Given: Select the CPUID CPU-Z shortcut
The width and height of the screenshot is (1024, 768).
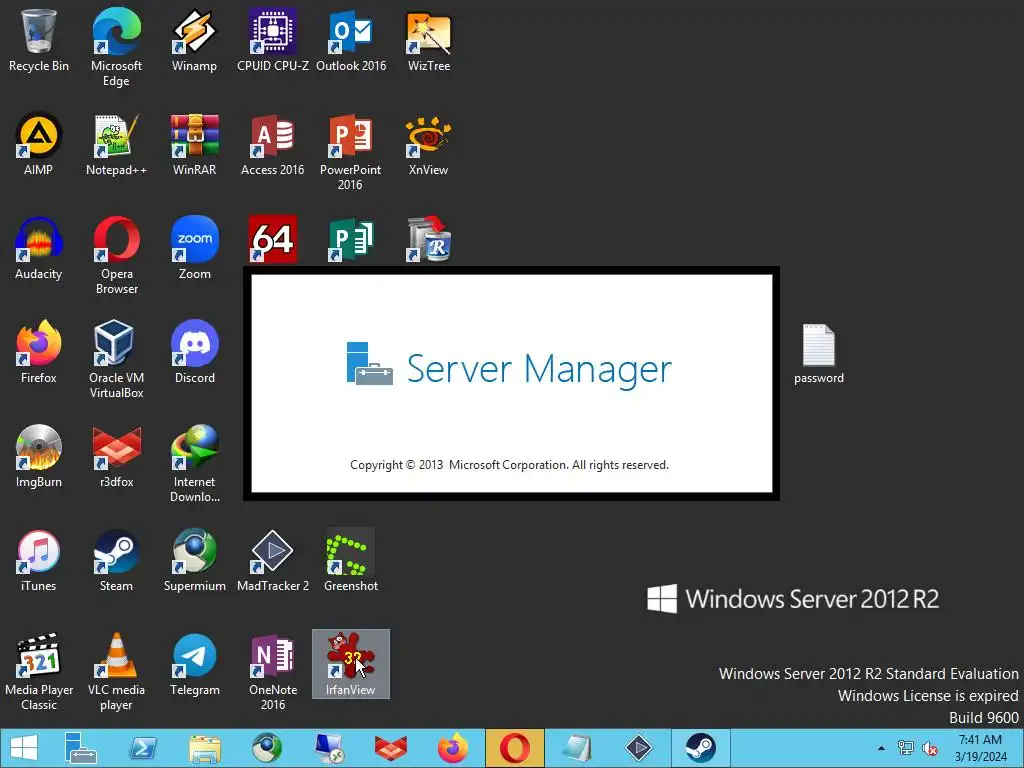Looking at the screenshot, I should (272, 40).
